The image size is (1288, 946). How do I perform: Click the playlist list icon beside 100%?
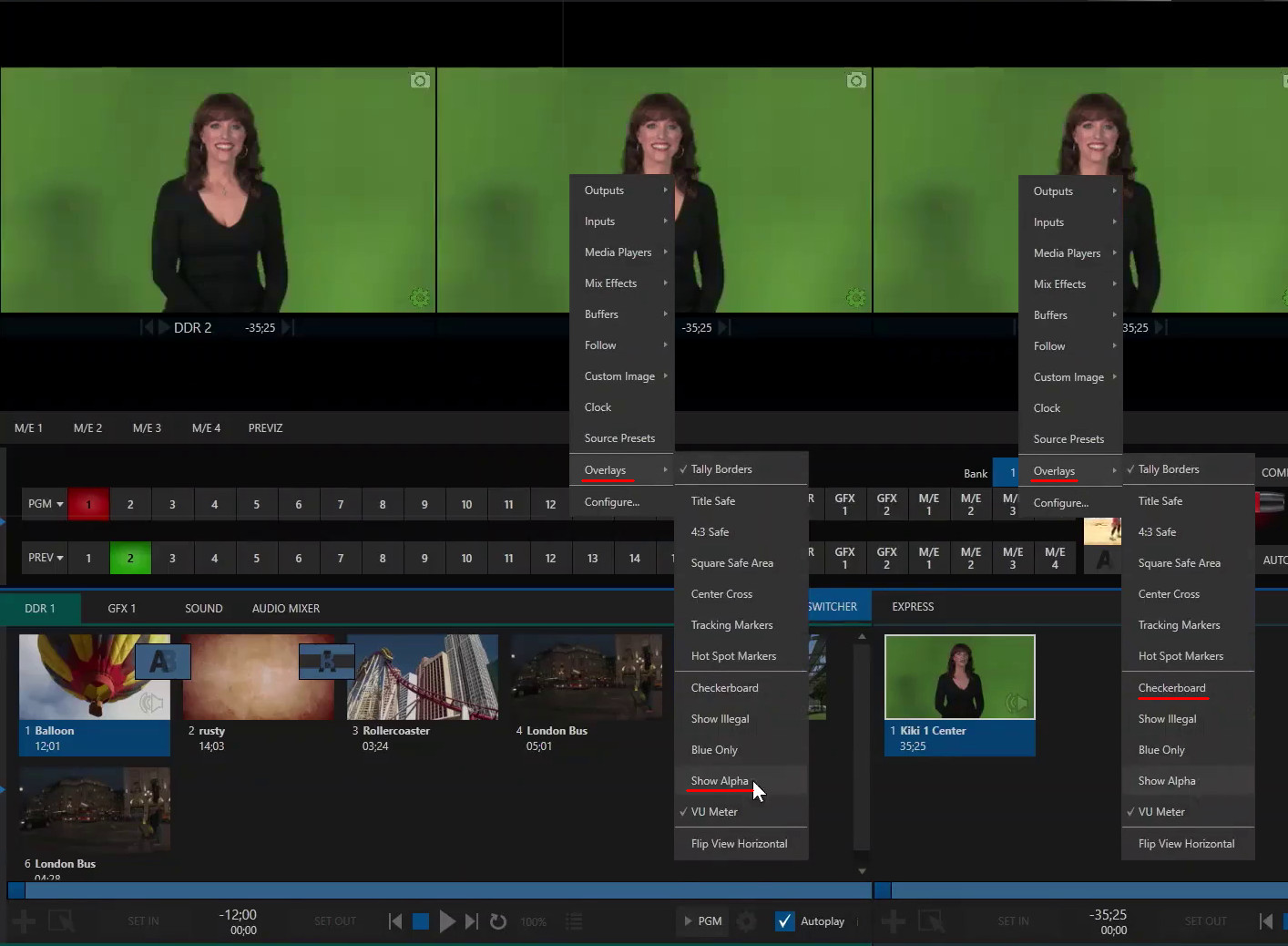click(574, 921)
